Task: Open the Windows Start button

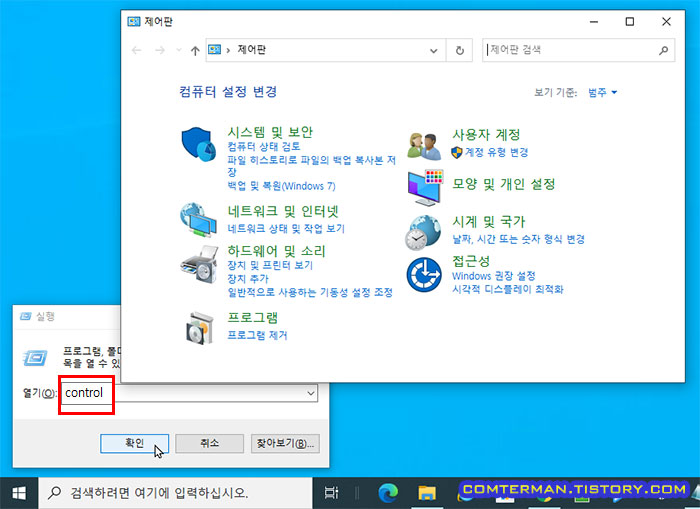Action: click(x=19, y=493)
